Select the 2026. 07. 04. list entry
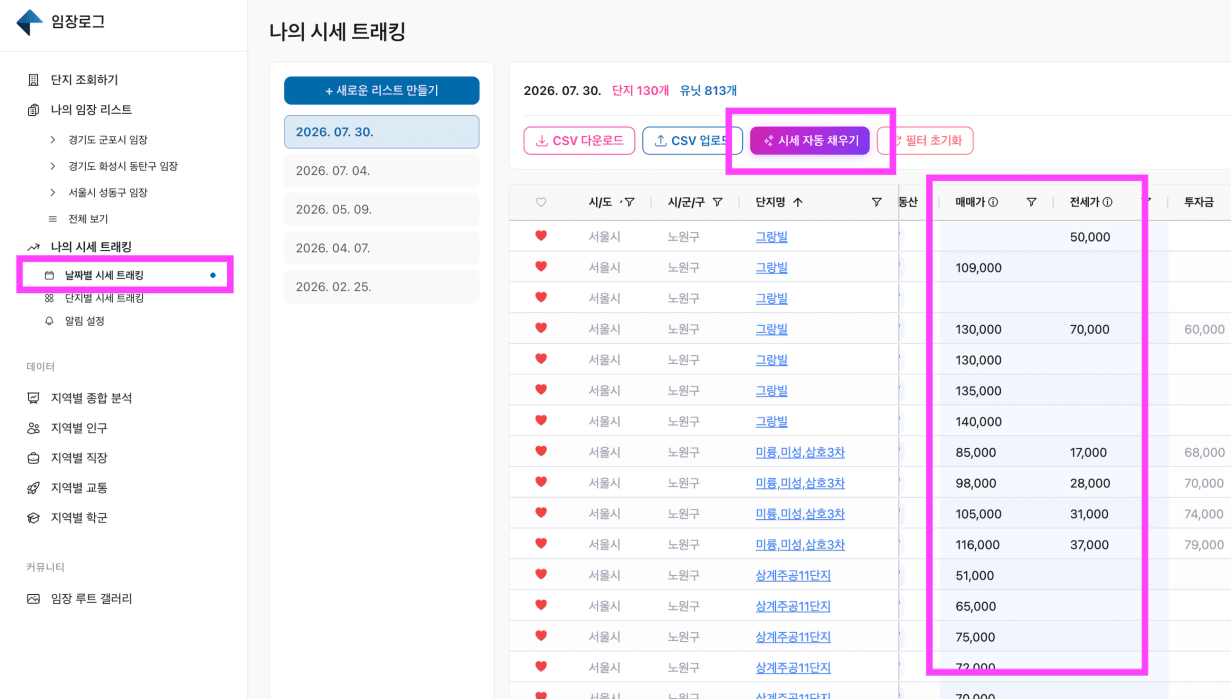 click(381, 171)
